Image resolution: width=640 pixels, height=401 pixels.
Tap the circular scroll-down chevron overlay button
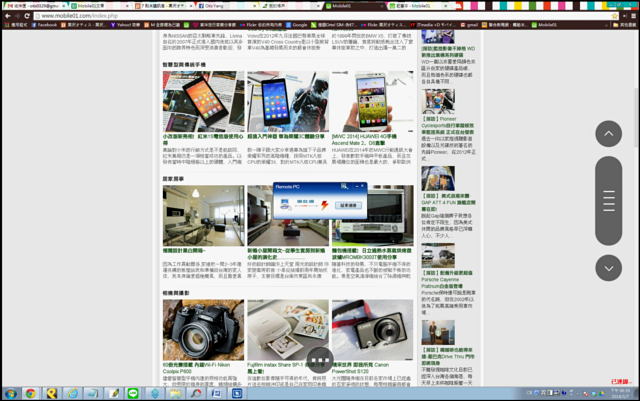click(609, 268)
